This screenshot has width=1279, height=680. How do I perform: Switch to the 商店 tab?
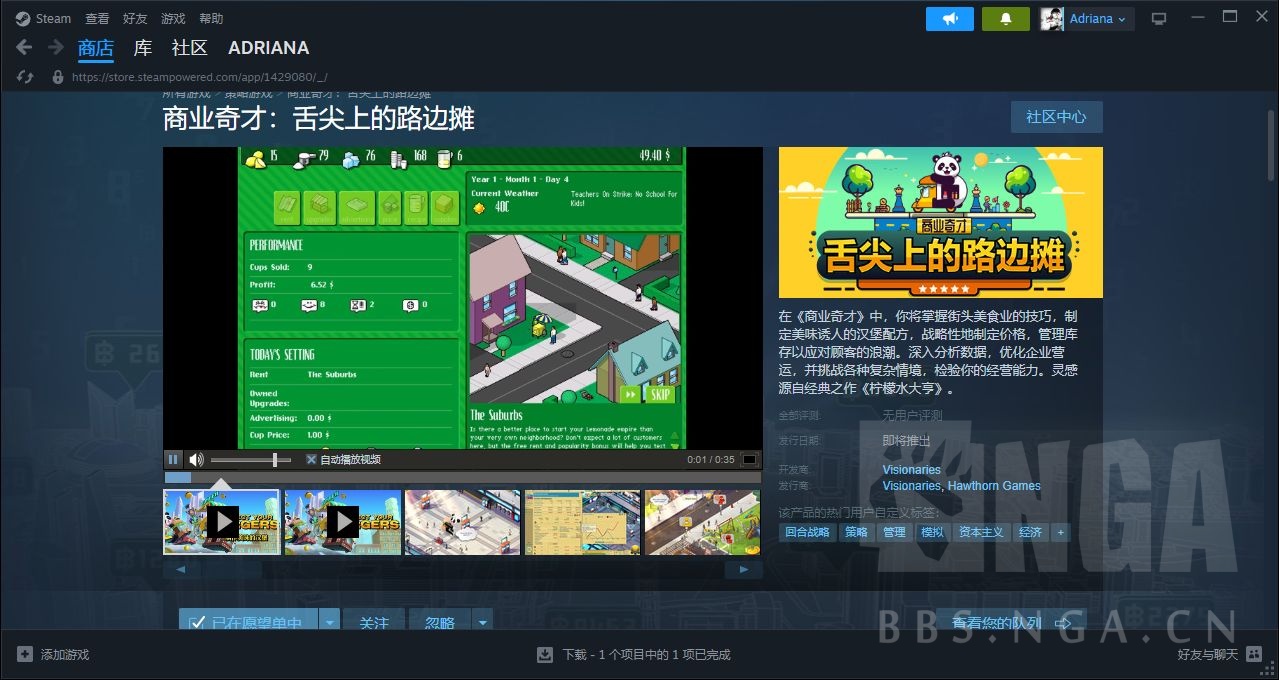[96, 48]
